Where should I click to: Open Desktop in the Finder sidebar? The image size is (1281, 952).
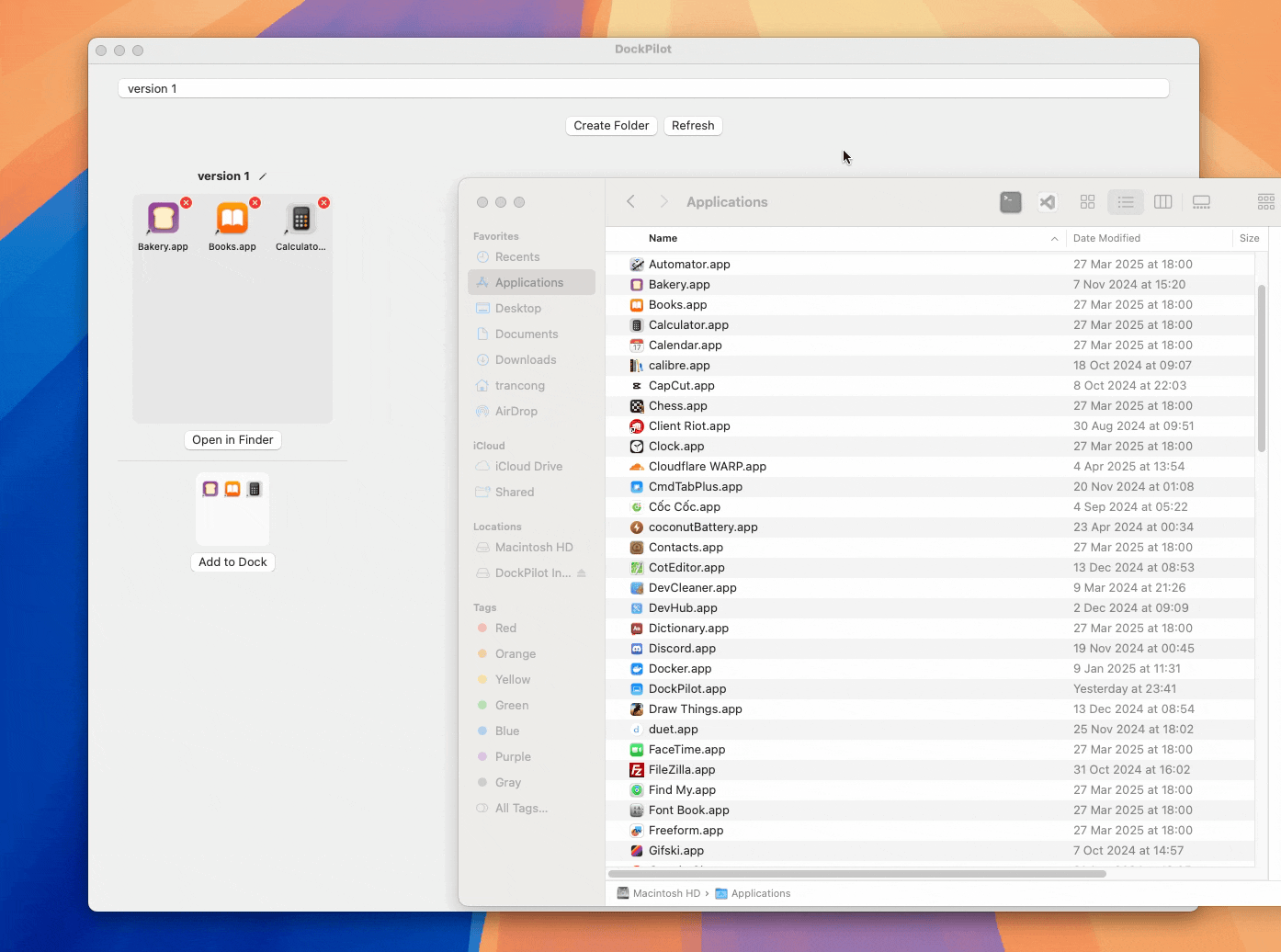click(x=531, y=309)
